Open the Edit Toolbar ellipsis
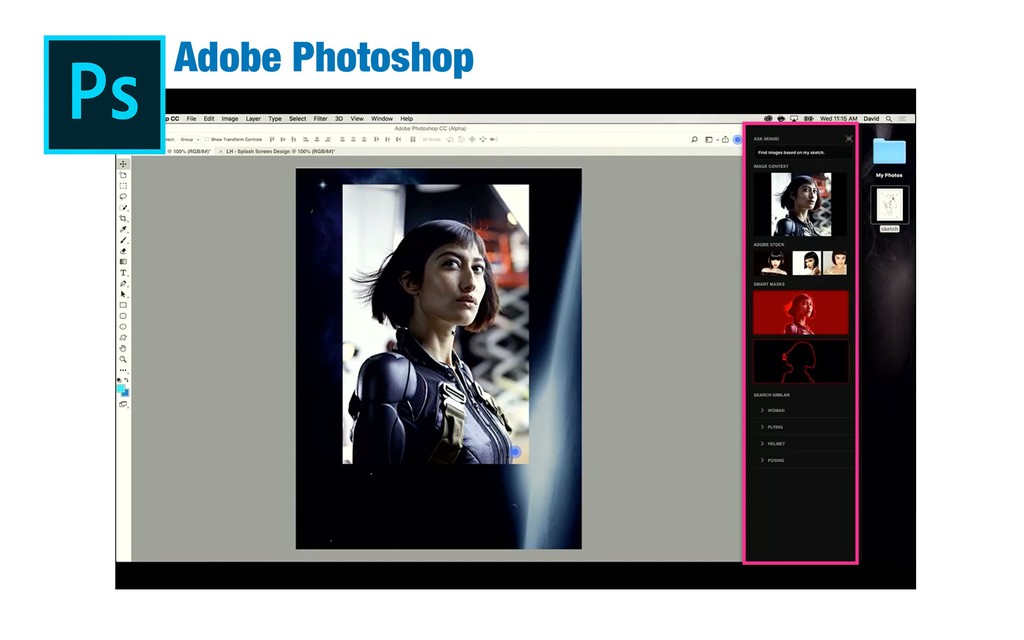1024x640 pixels. (123, 370)
